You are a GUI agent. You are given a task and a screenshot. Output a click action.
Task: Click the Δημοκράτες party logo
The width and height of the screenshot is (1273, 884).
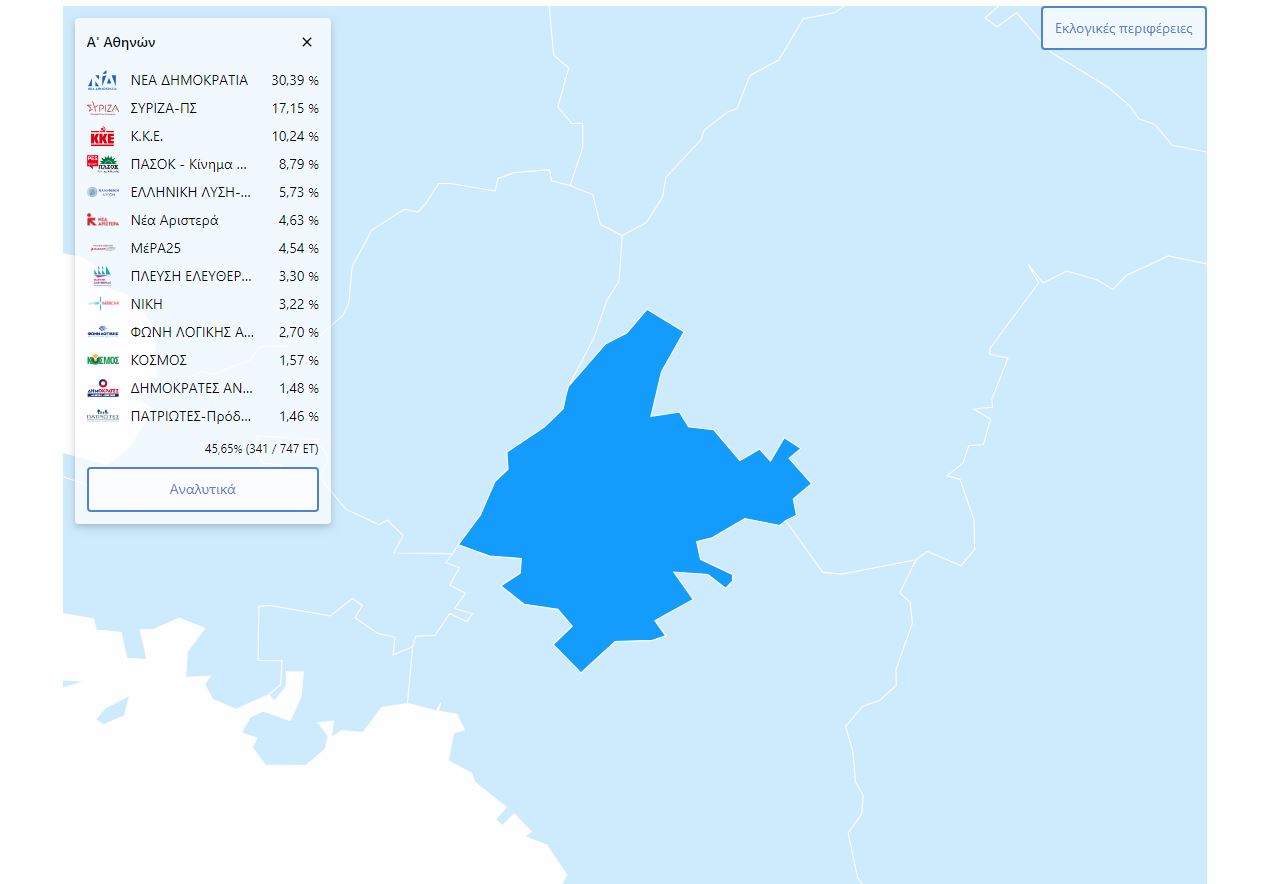(103, 388)
